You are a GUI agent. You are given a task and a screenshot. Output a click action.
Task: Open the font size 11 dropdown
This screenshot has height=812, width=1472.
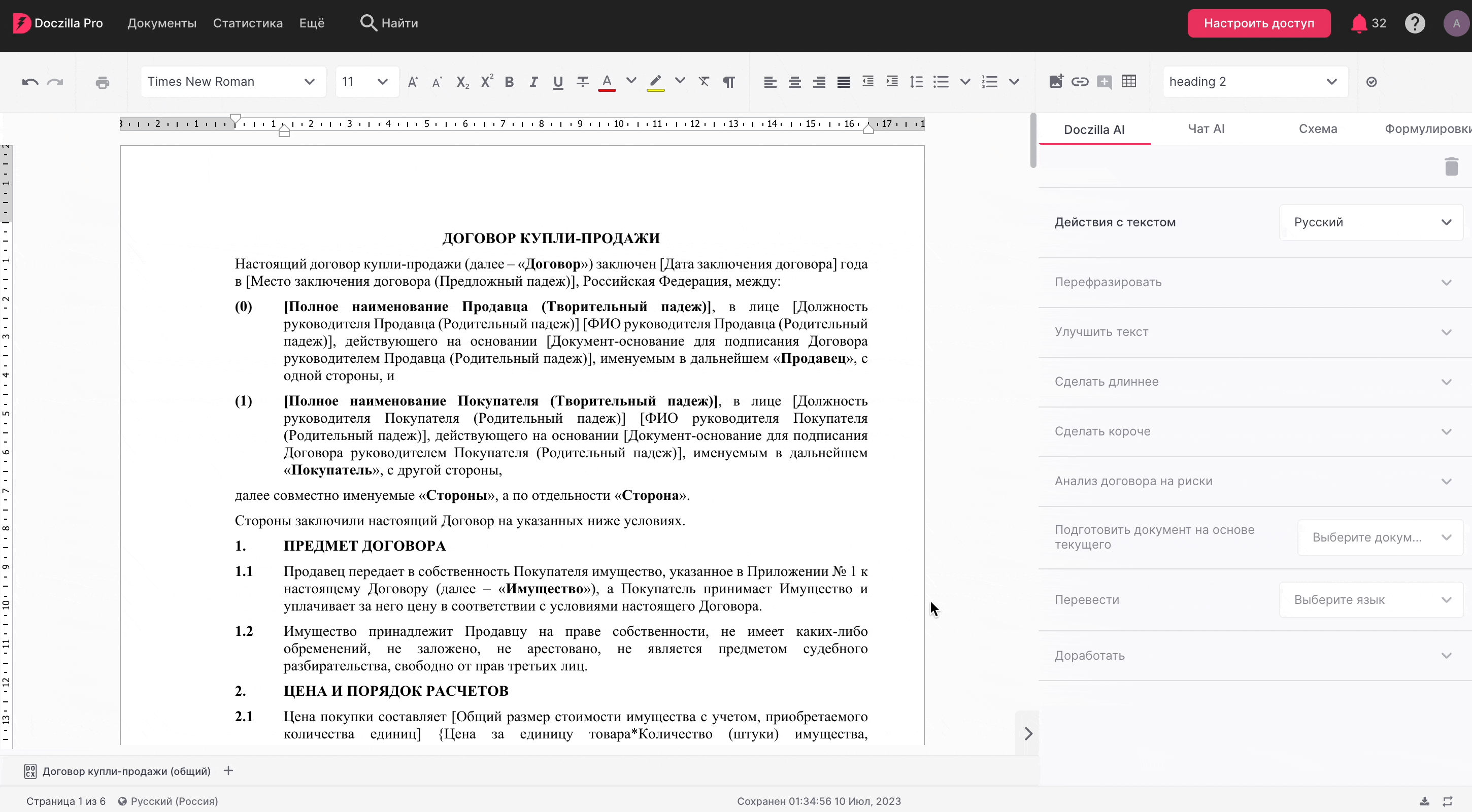[367, 82]
